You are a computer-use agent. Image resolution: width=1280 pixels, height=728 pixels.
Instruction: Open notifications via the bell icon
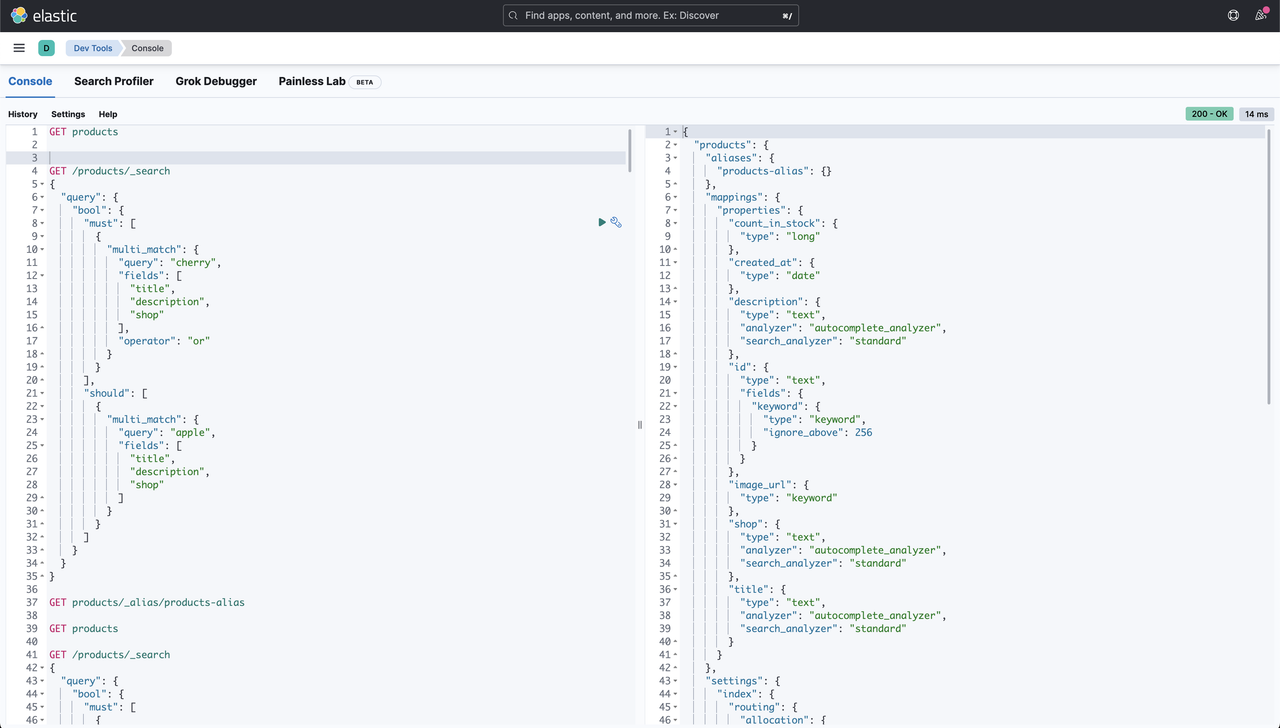[x=1261, y=14]
